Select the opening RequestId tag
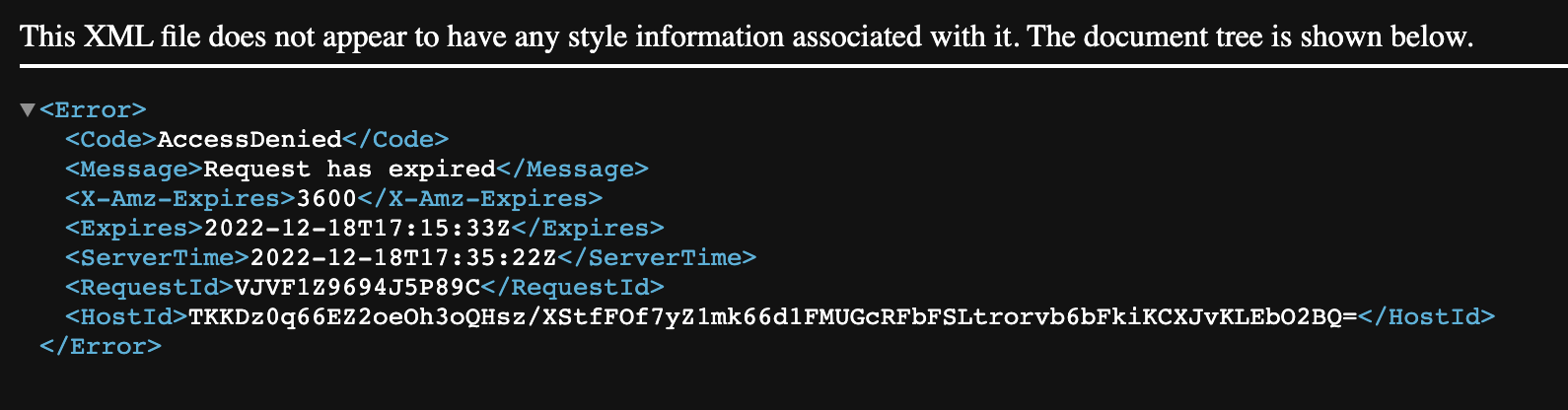Viewport: 1568px width, 410px height. click(x=150, y=288)
